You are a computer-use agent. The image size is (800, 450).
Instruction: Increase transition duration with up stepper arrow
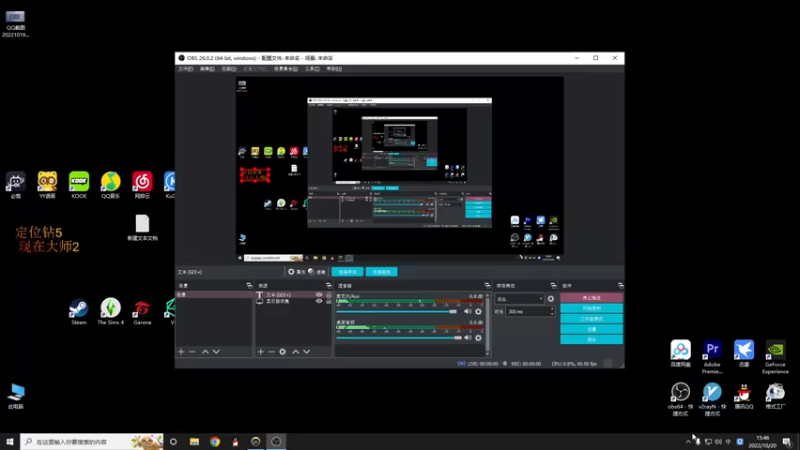[x=552, y=309]
